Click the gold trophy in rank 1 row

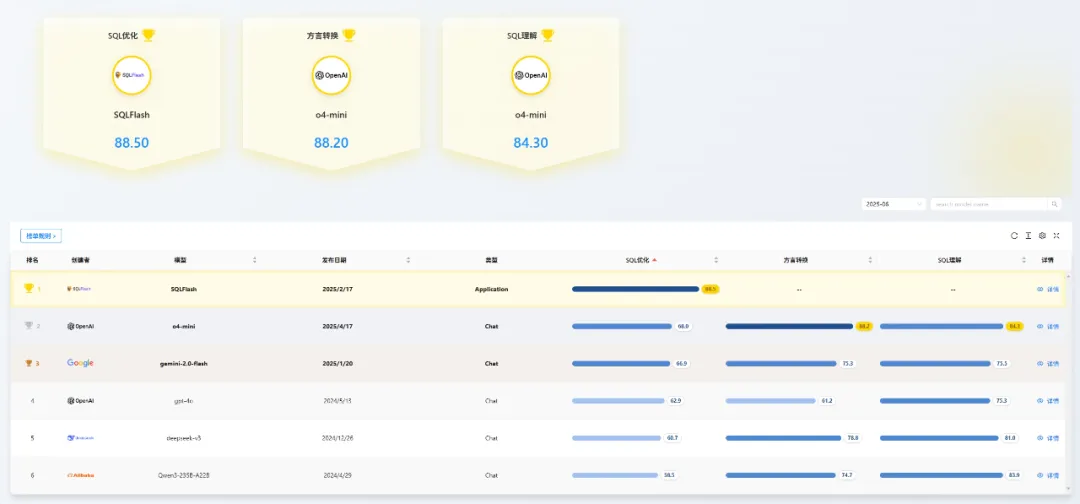(x=28, y=288)
